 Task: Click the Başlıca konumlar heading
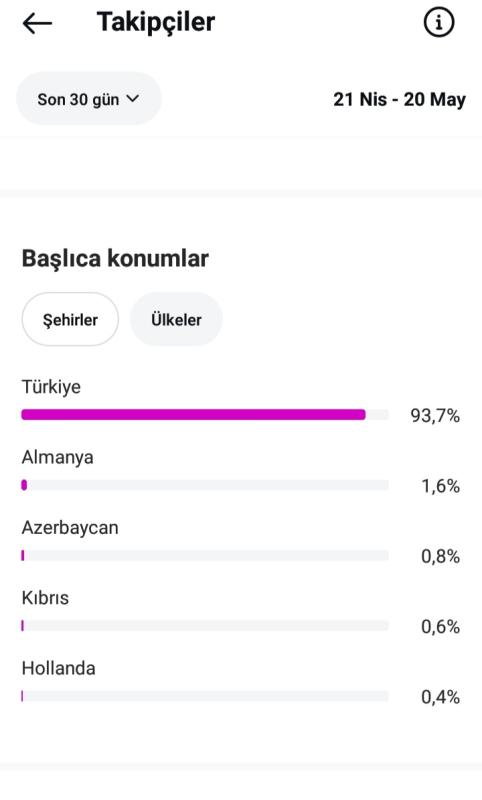coord(115,258)
